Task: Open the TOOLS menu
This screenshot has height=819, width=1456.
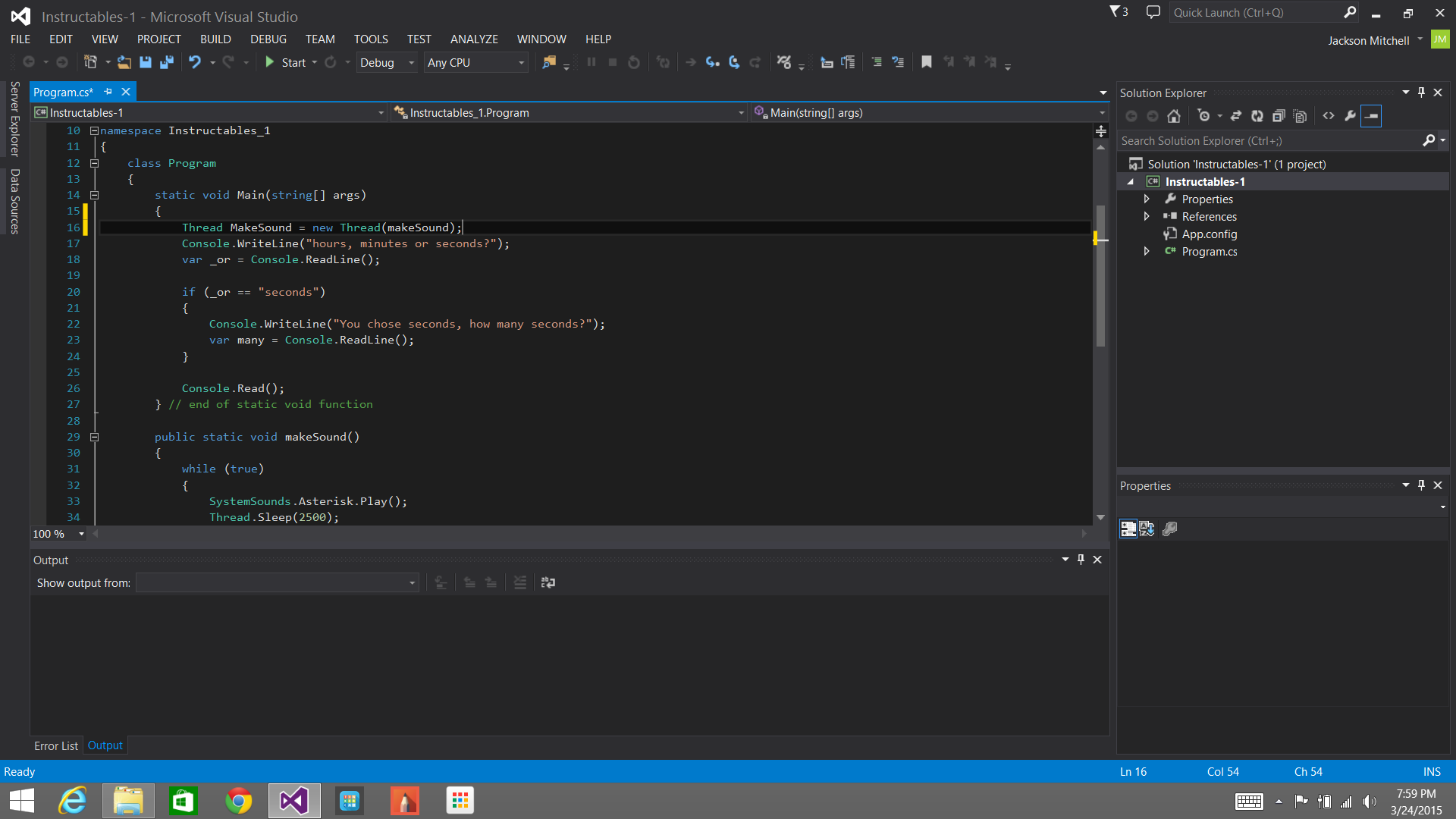Action: click(371, 39)
